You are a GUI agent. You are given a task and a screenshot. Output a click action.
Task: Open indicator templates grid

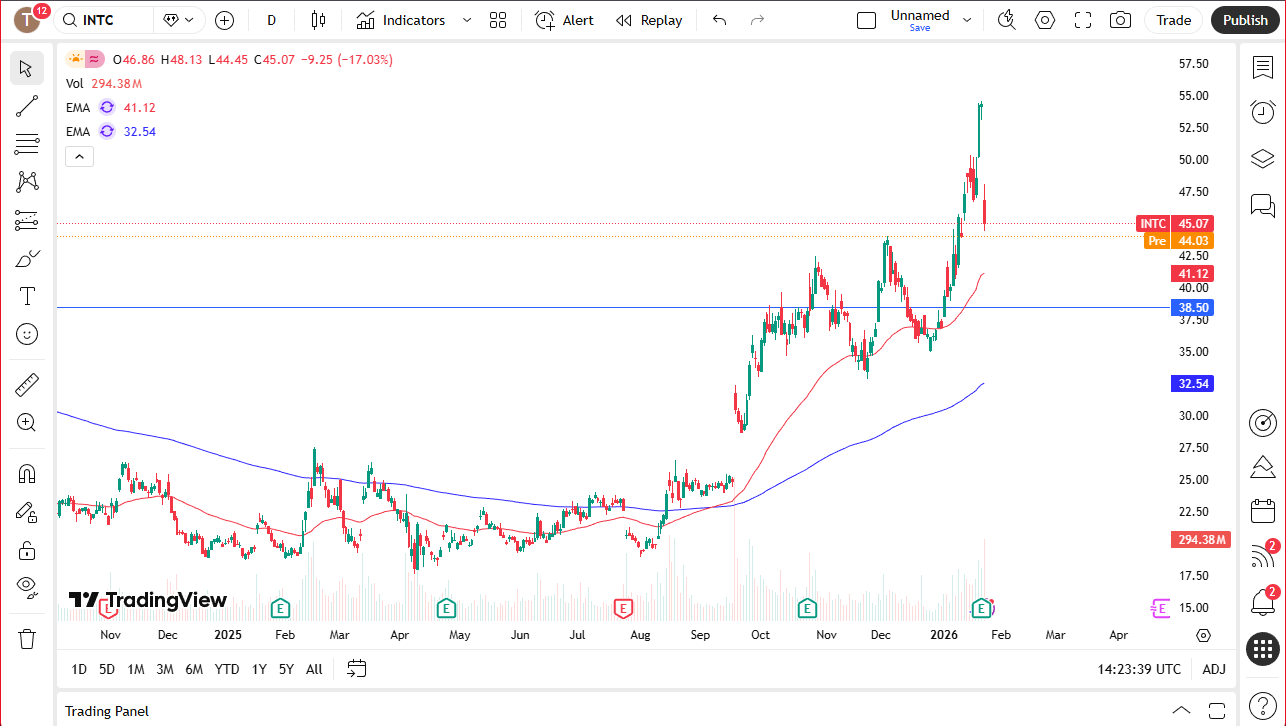click(498, 20)
